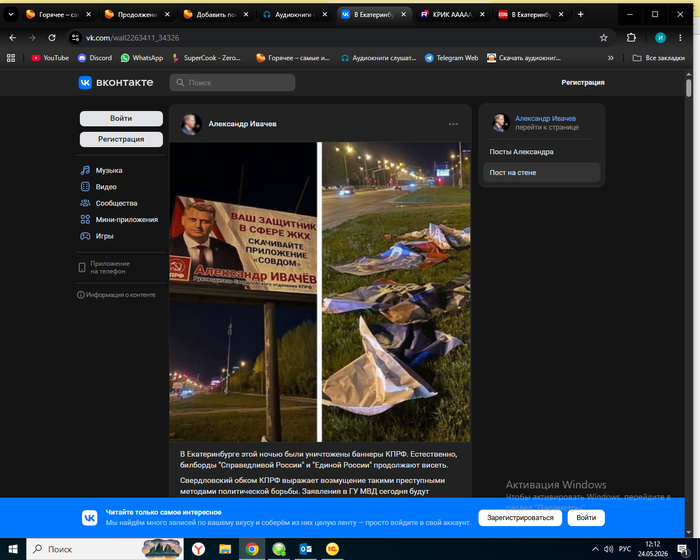
Task: Focus the VK "Поиск" search field
Action: (232, 83)
